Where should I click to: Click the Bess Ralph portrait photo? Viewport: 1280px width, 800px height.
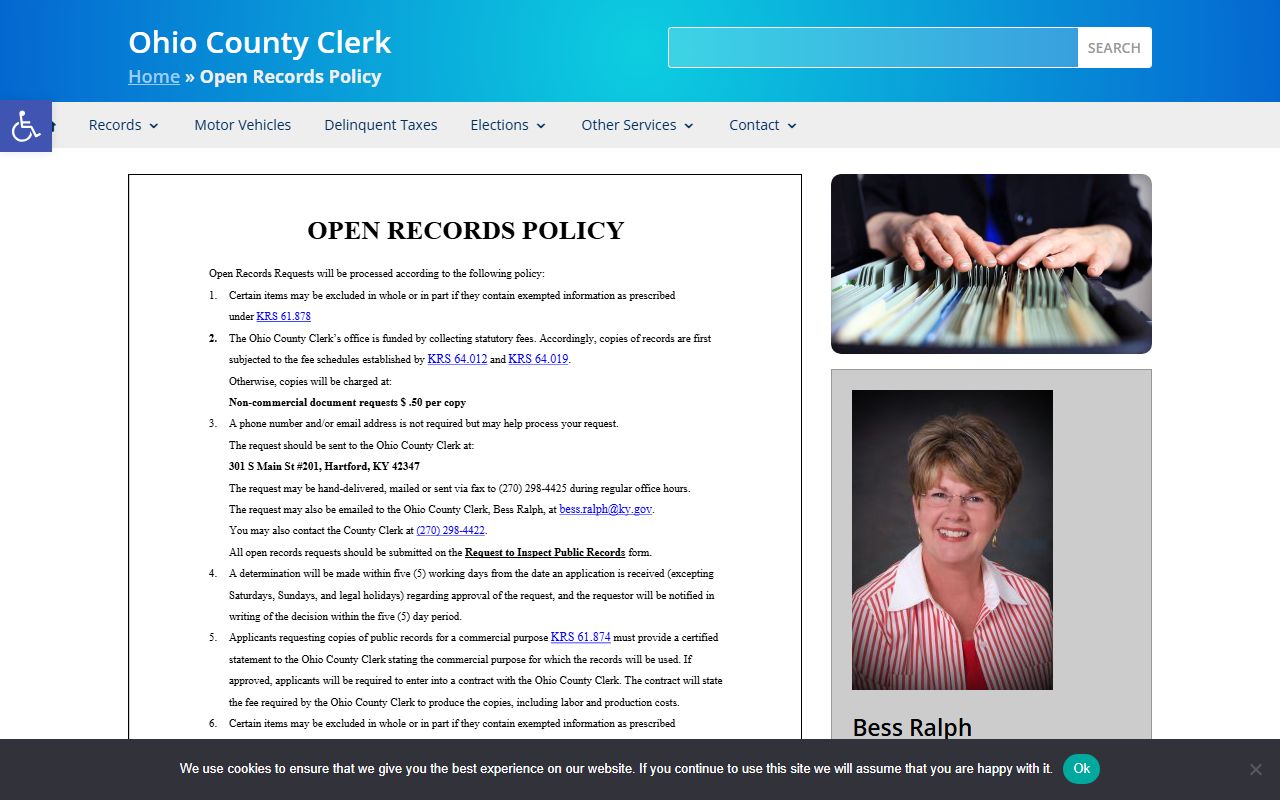(952, 540)
